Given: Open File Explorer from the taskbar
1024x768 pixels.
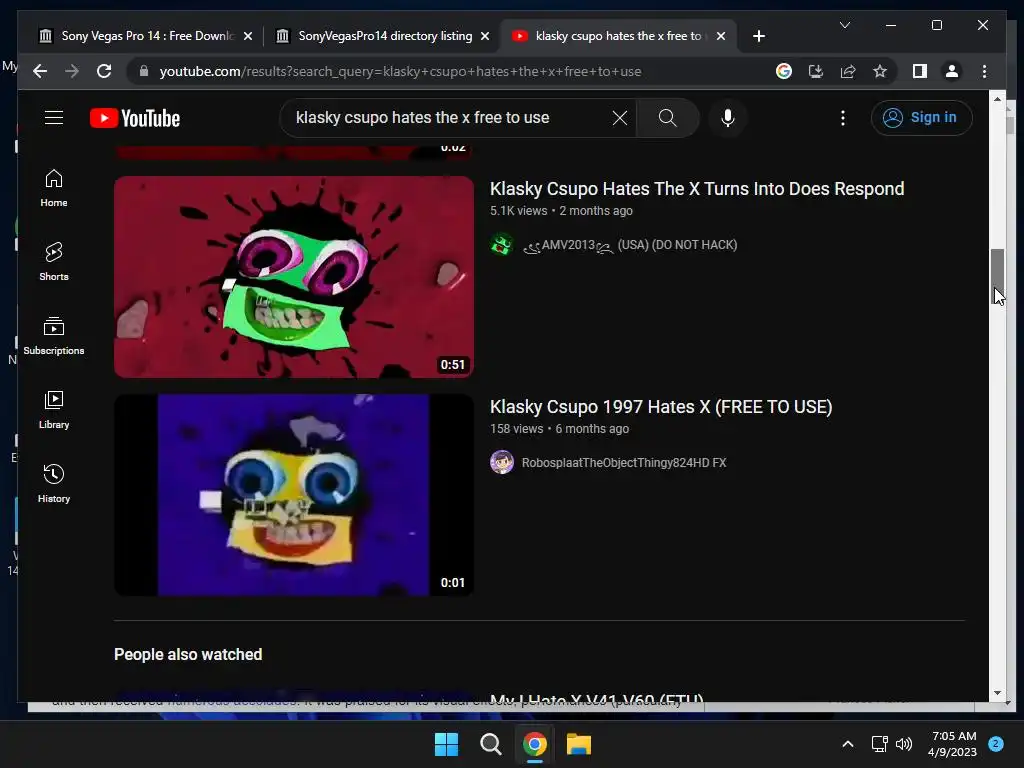Looking at the screenshot, I should (x=579, y=744).
